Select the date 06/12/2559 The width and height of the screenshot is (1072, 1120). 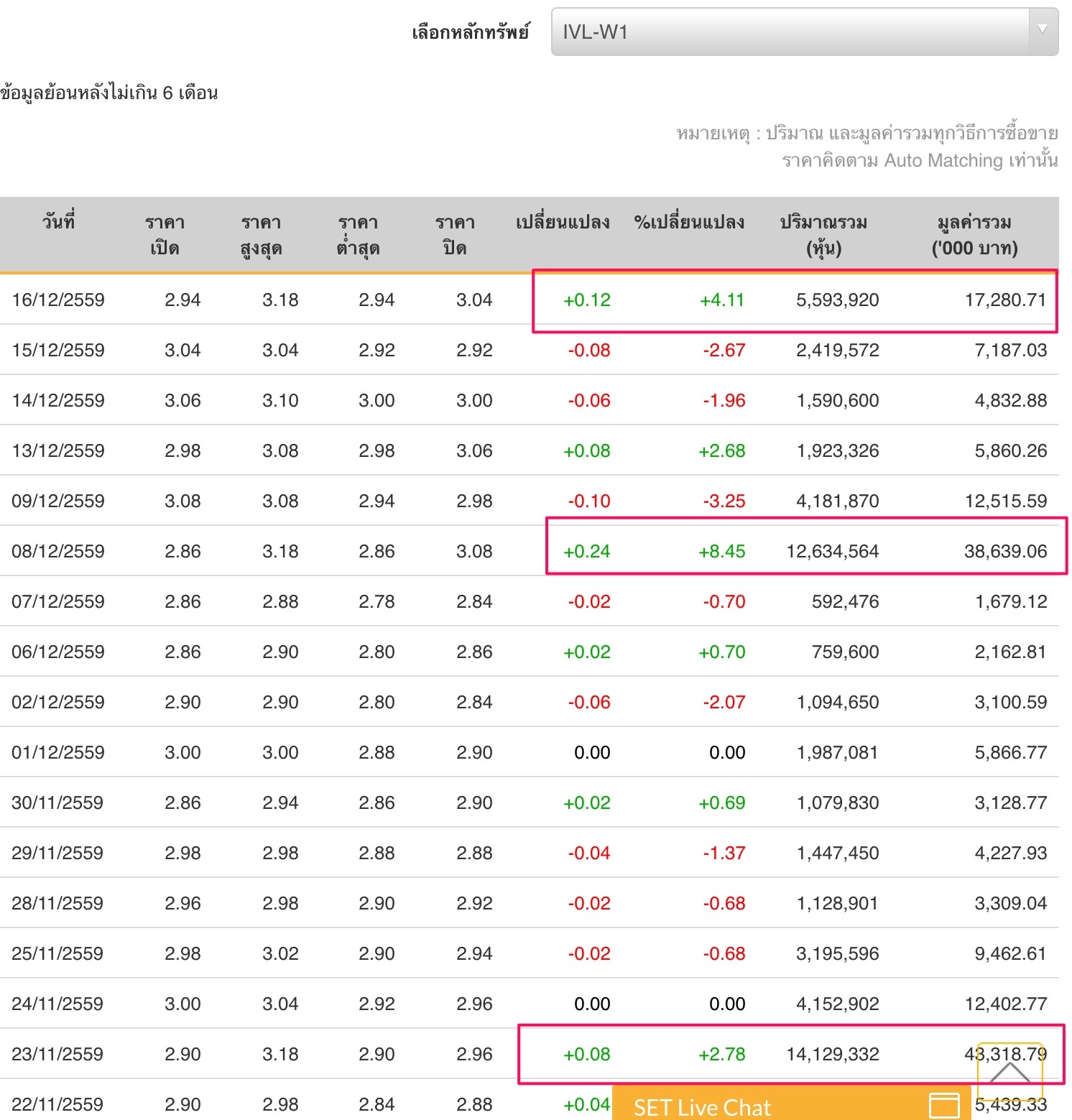coord(58,652)
